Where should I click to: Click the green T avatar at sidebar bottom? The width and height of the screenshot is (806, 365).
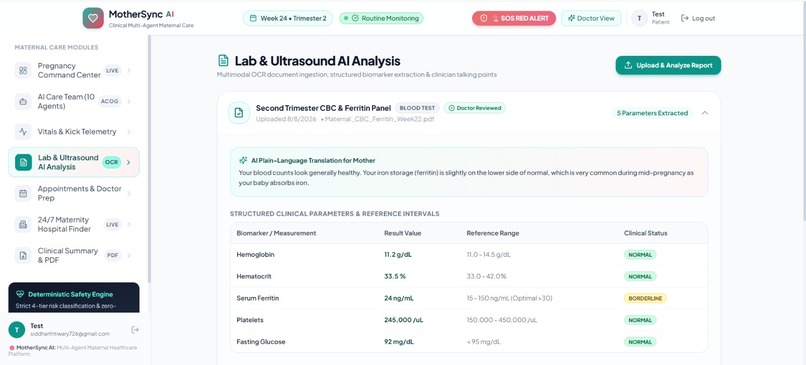click(17, 330)
